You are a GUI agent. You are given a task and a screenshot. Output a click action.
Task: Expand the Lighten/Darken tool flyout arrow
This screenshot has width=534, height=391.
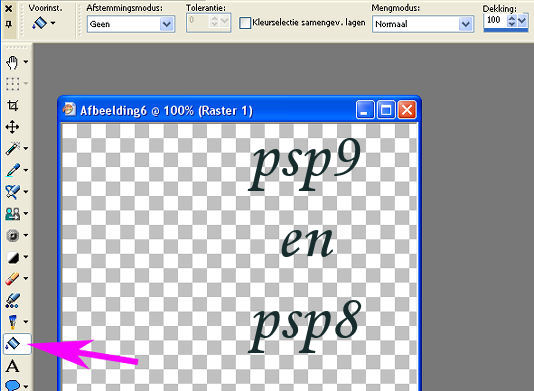pos(26,257)
